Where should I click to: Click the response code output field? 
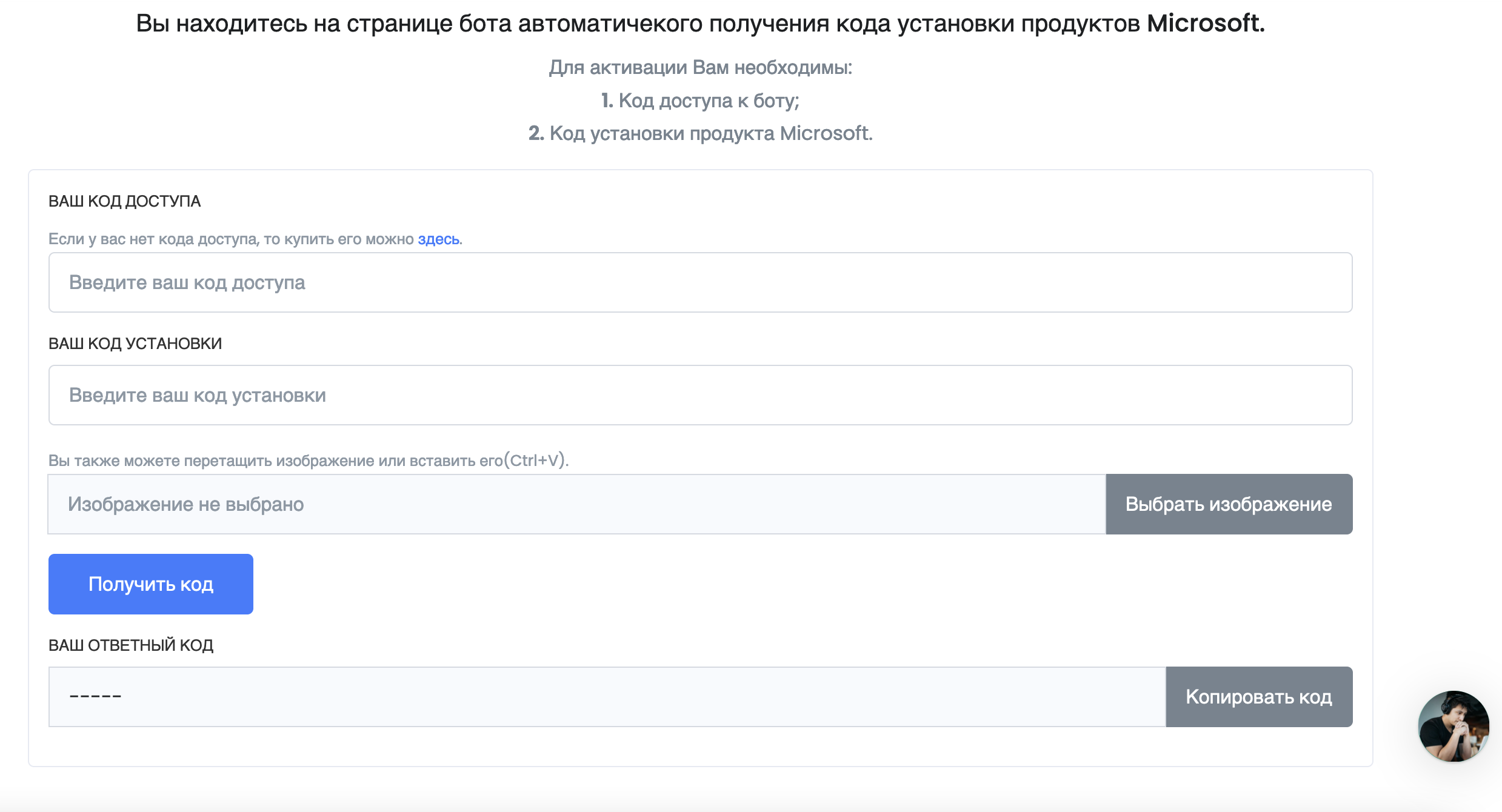(607, 697)
